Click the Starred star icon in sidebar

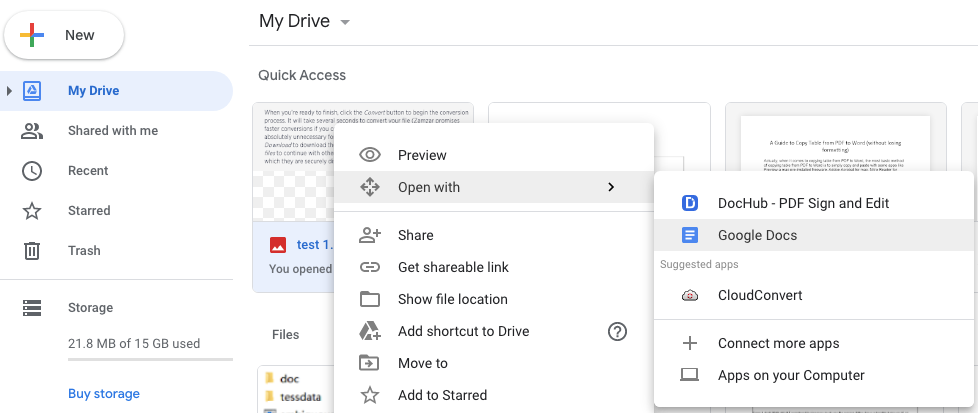click(x=32, y=211)
